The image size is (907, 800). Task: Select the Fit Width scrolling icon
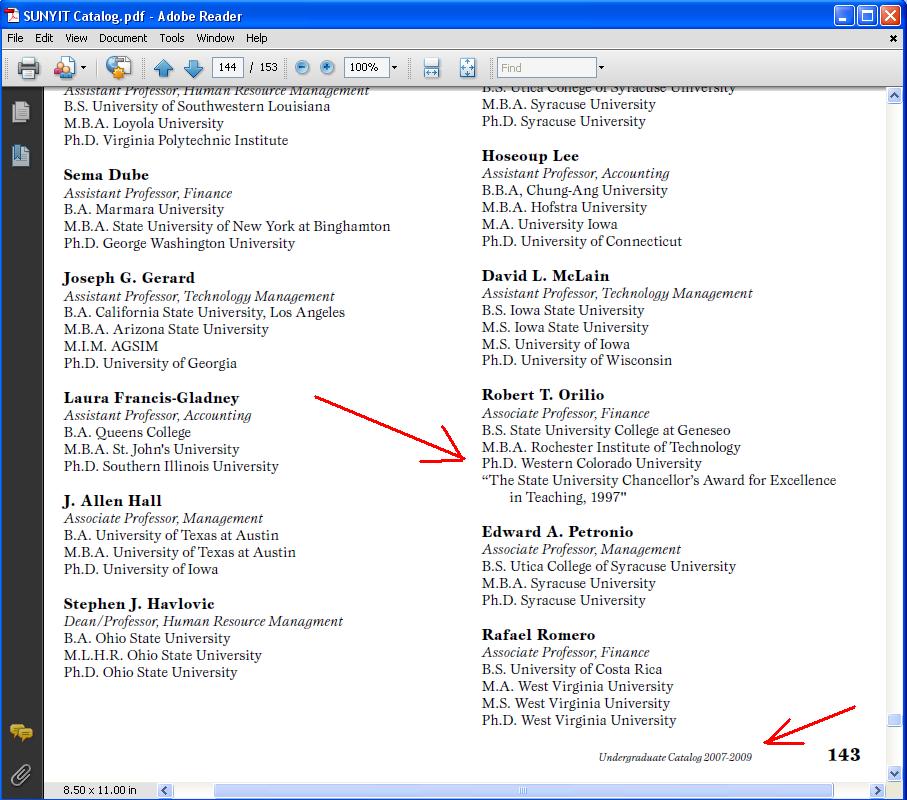pos(431,68)
